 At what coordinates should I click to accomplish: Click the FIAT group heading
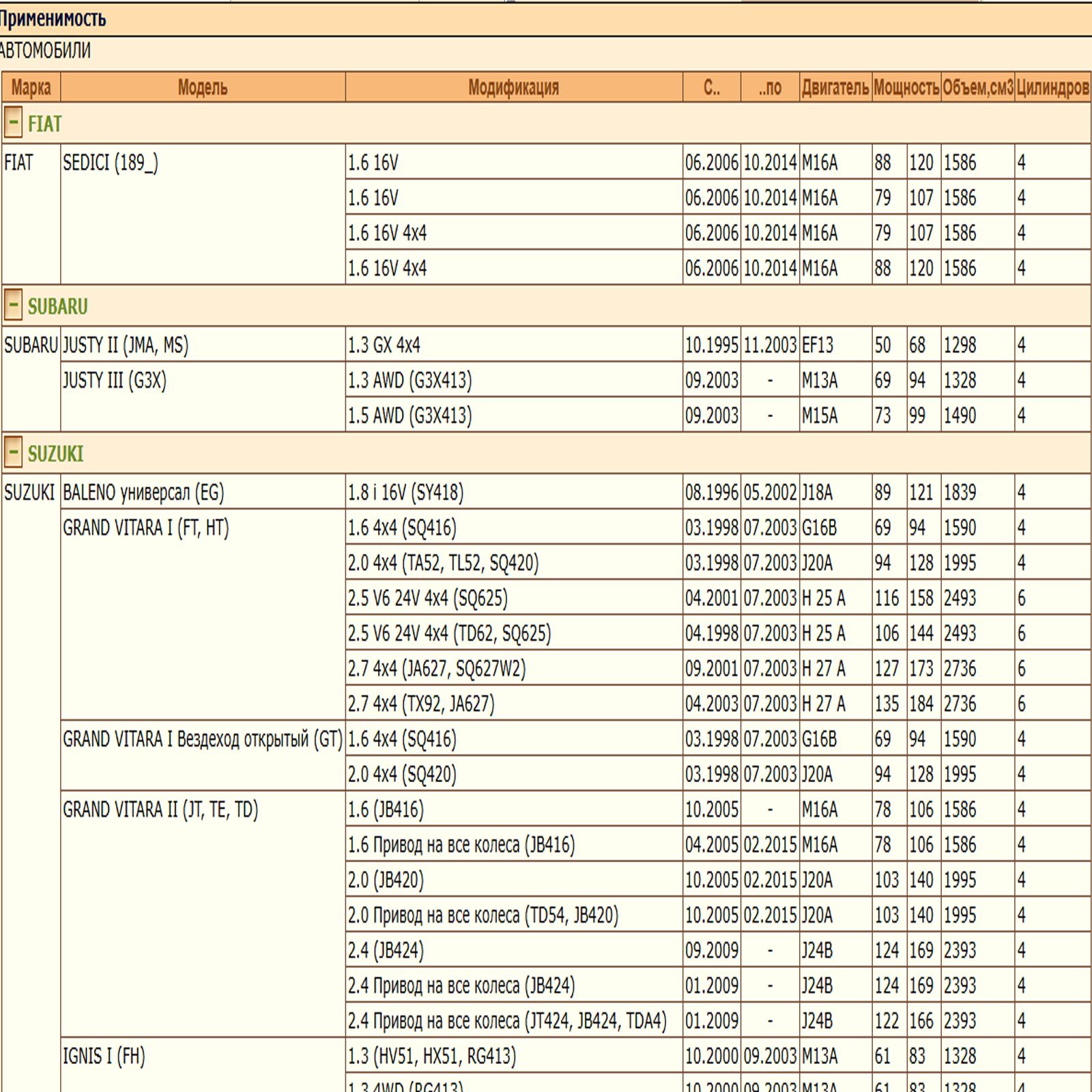pos(45,124)
